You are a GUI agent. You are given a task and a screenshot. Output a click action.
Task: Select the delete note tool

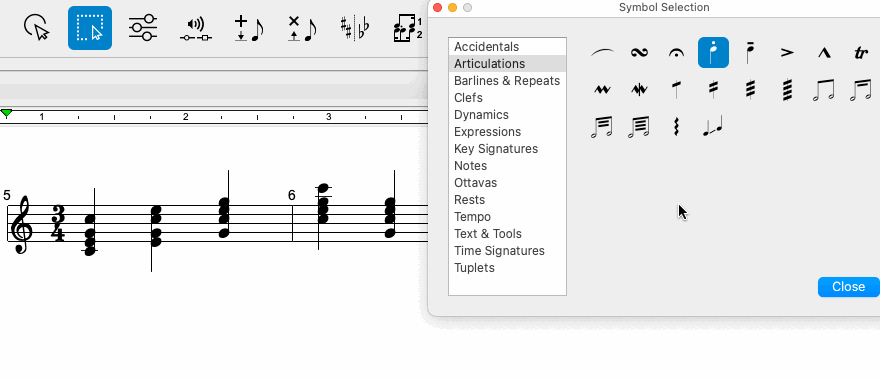pos(301,28)
